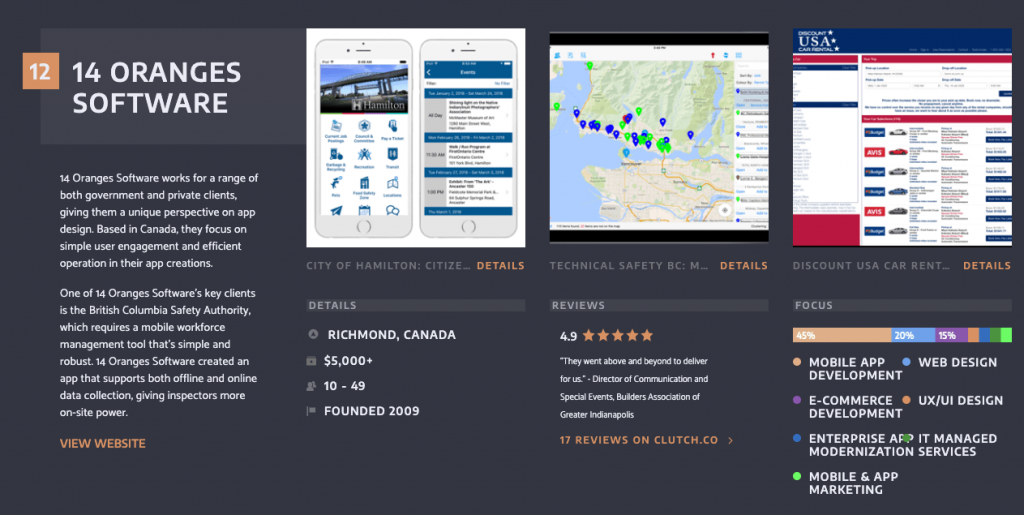
Task: Click the City of Hamilton: Citize… project title
Action: [x=389, y=266]
